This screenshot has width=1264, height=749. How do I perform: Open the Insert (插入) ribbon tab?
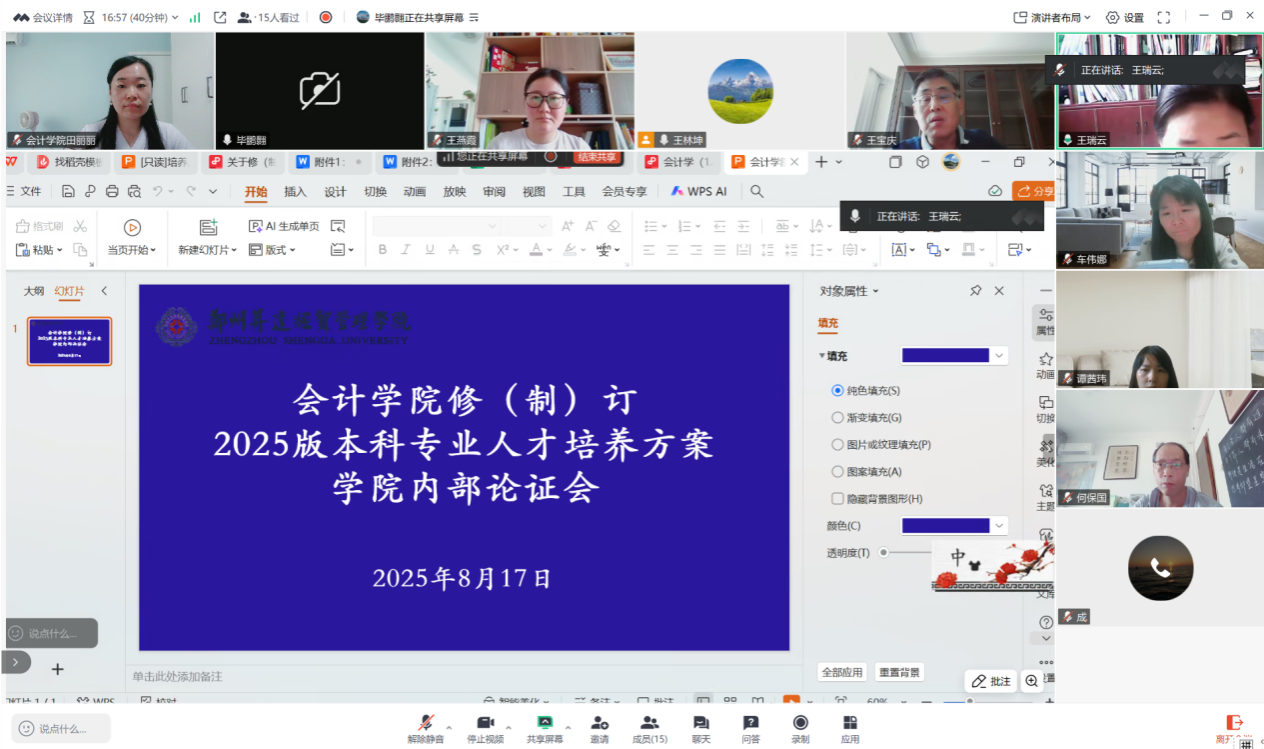click(295, 192)
